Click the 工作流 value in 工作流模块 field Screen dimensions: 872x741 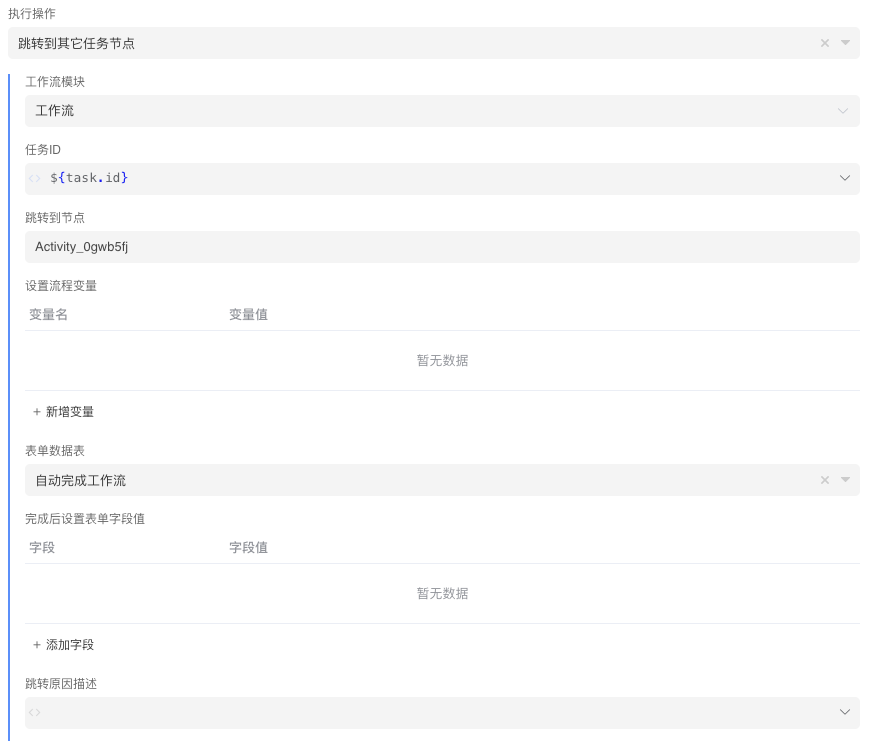[55, 111]
